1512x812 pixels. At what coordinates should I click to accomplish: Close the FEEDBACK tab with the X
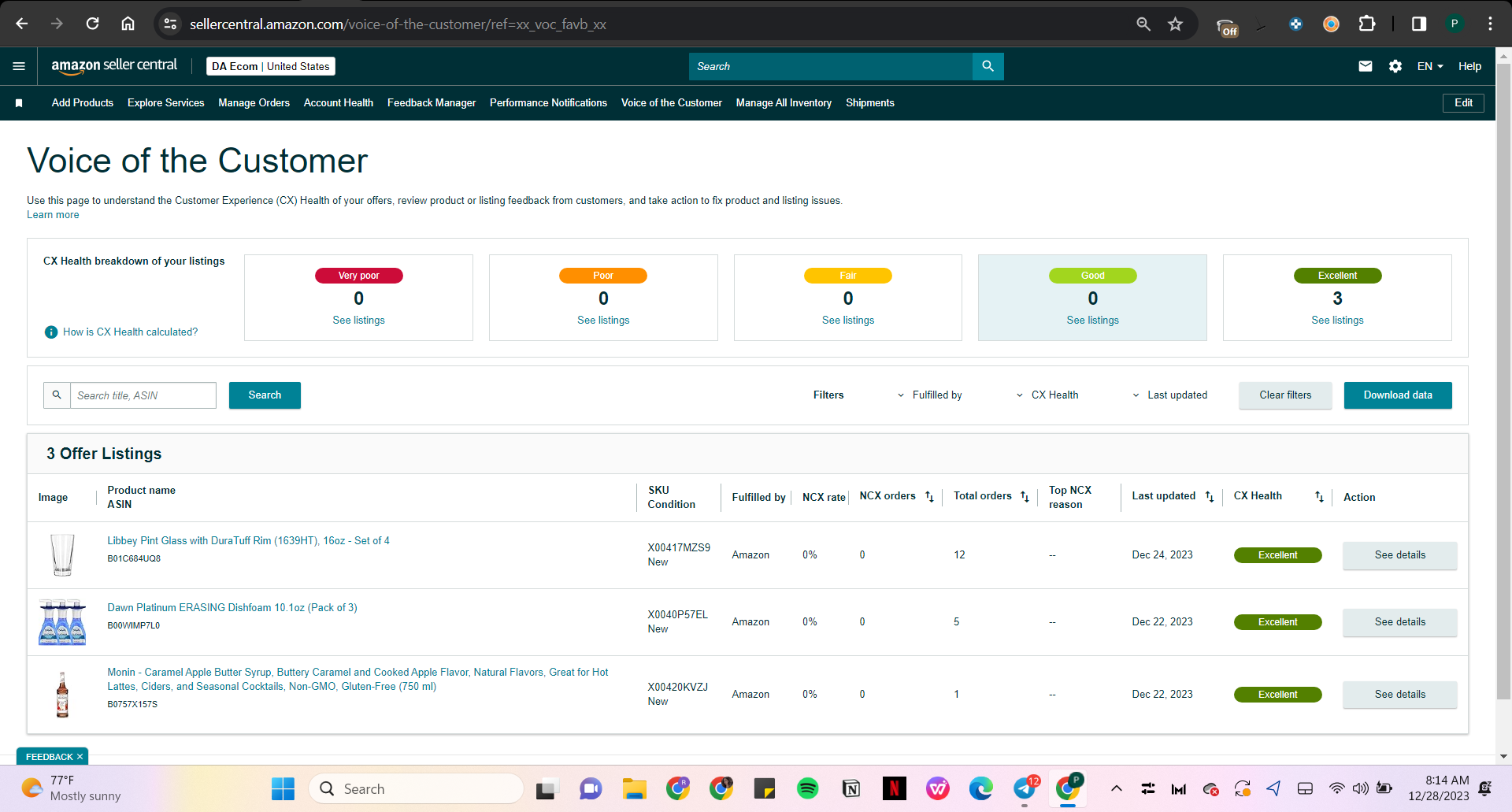[x=80, y=757]
